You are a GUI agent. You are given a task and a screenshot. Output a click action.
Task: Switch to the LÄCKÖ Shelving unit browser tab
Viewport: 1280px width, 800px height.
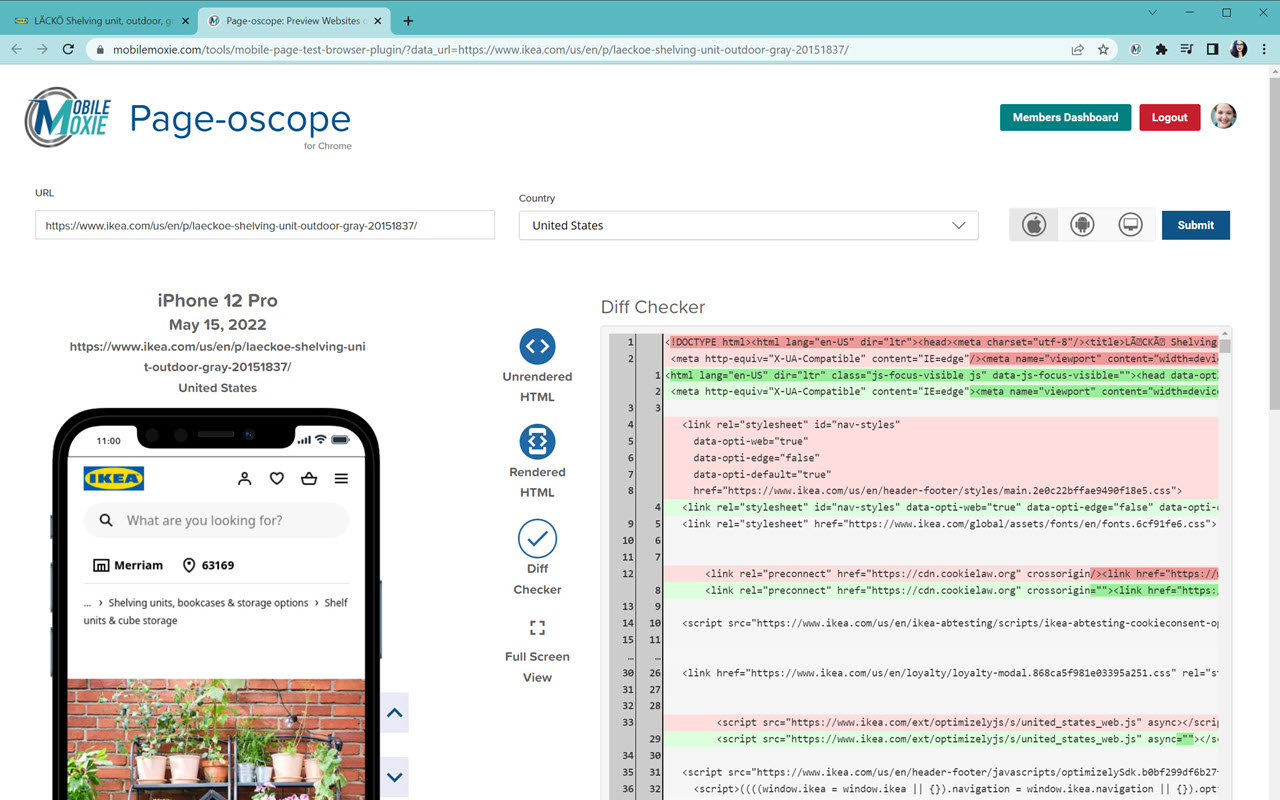coord(97,19)
